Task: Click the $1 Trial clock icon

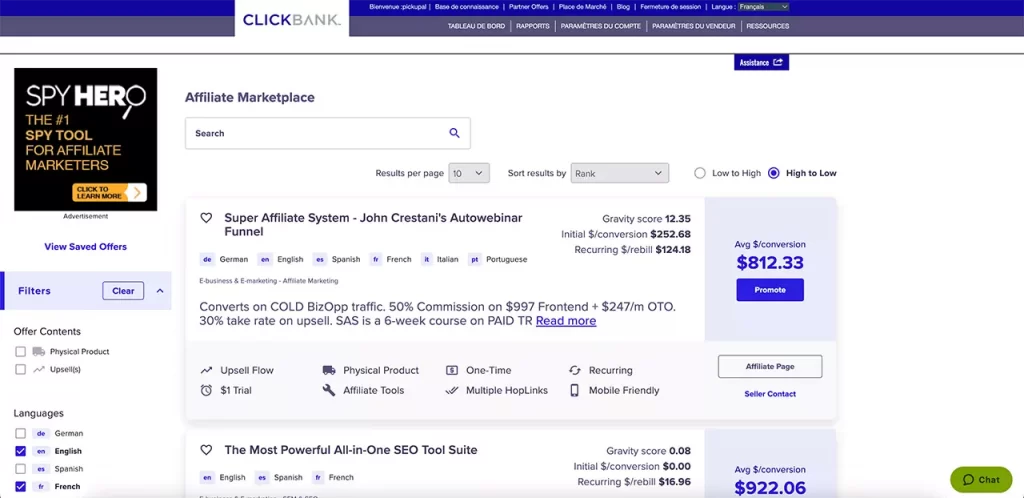Action: coord(206,390)
